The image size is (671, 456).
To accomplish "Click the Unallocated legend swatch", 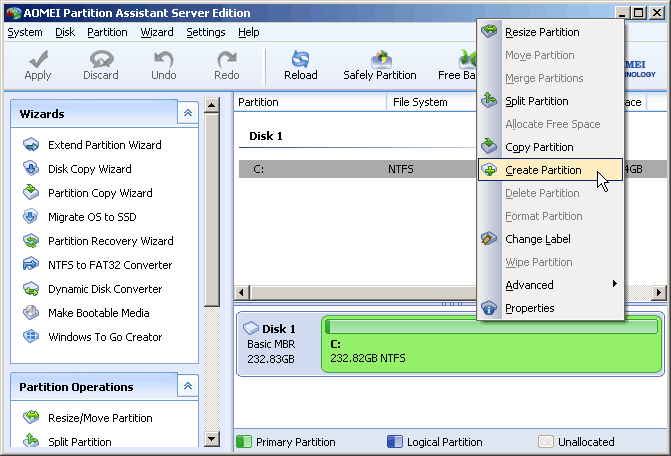I will (546, 441).
